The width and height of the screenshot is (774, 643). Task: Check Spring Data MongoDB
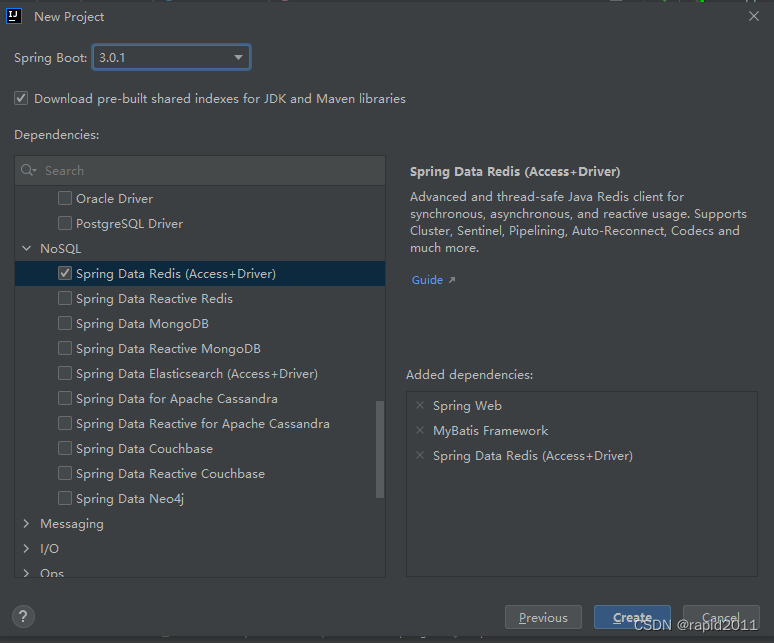(65, 323)
